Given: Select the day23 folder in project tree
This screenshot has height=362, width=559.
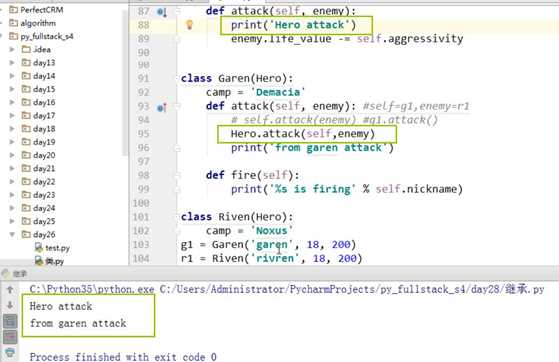Looking at the screenshot, I should [44, 195].
